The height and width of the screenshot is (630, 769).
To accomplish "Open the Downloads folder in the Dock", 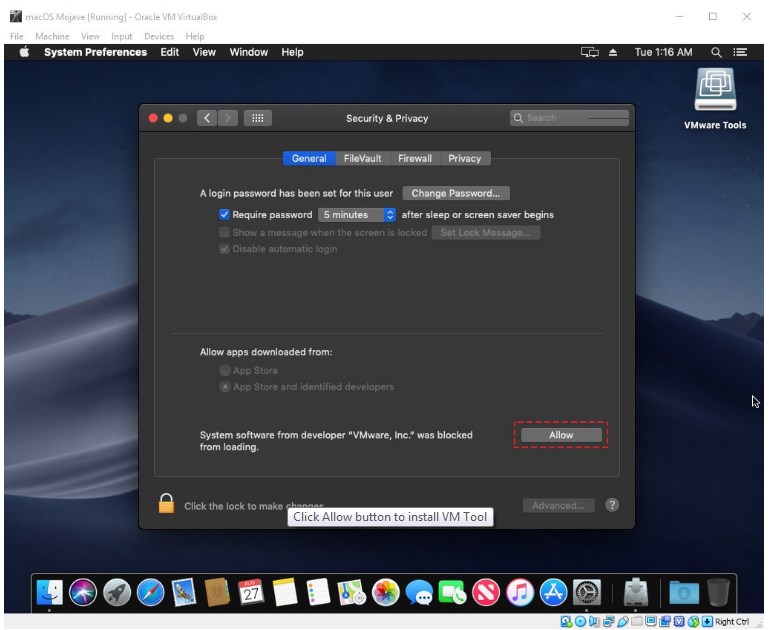I will pyautogui.click(x=684, y=592).
